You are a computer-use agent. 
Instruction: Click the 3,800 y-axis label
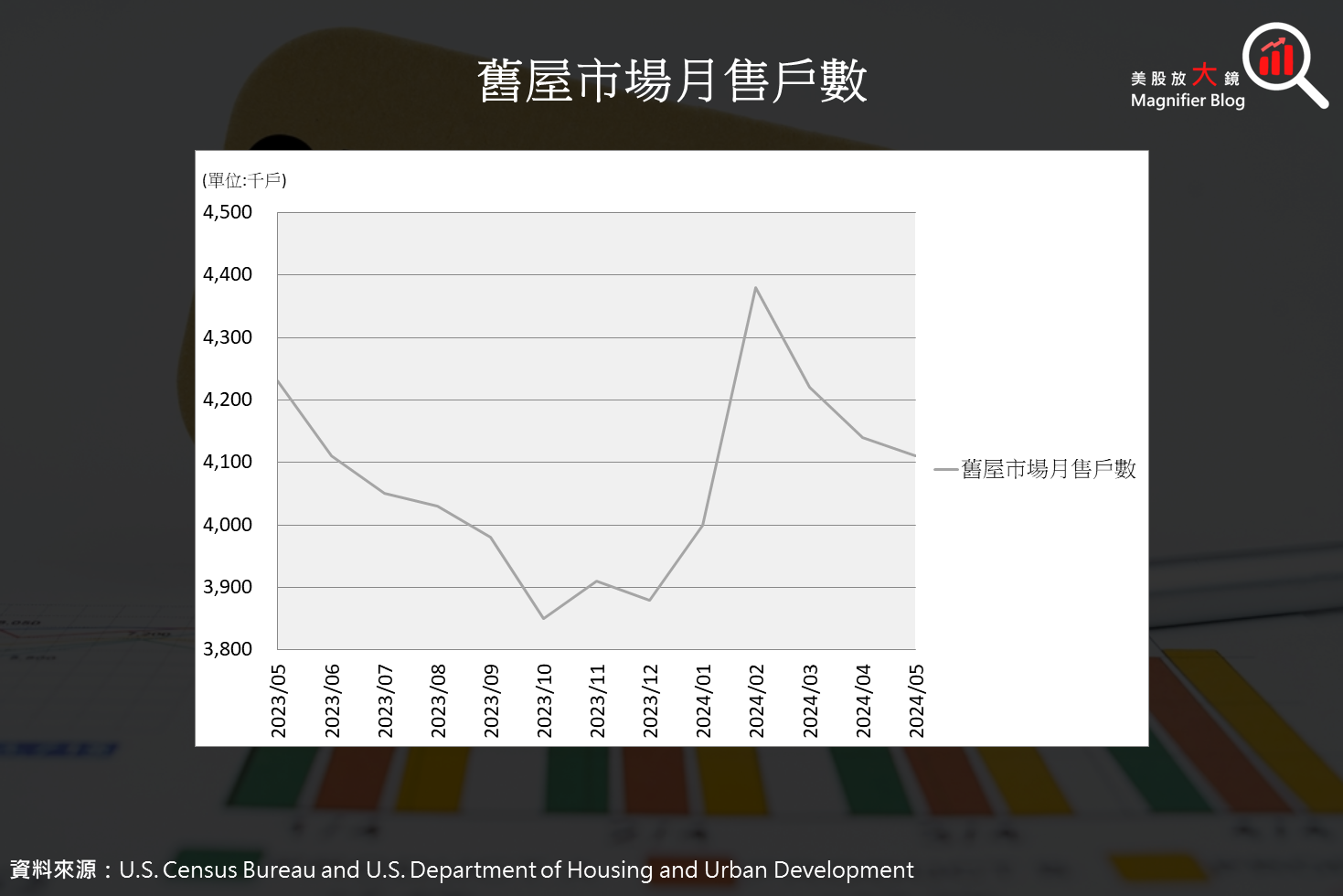(228, 649)
